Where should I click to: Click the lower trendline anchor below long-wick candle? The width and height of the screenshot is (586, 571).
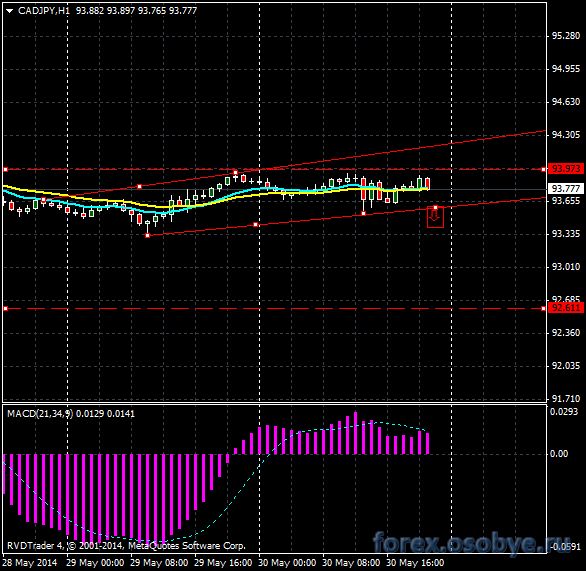coord(364,213)
